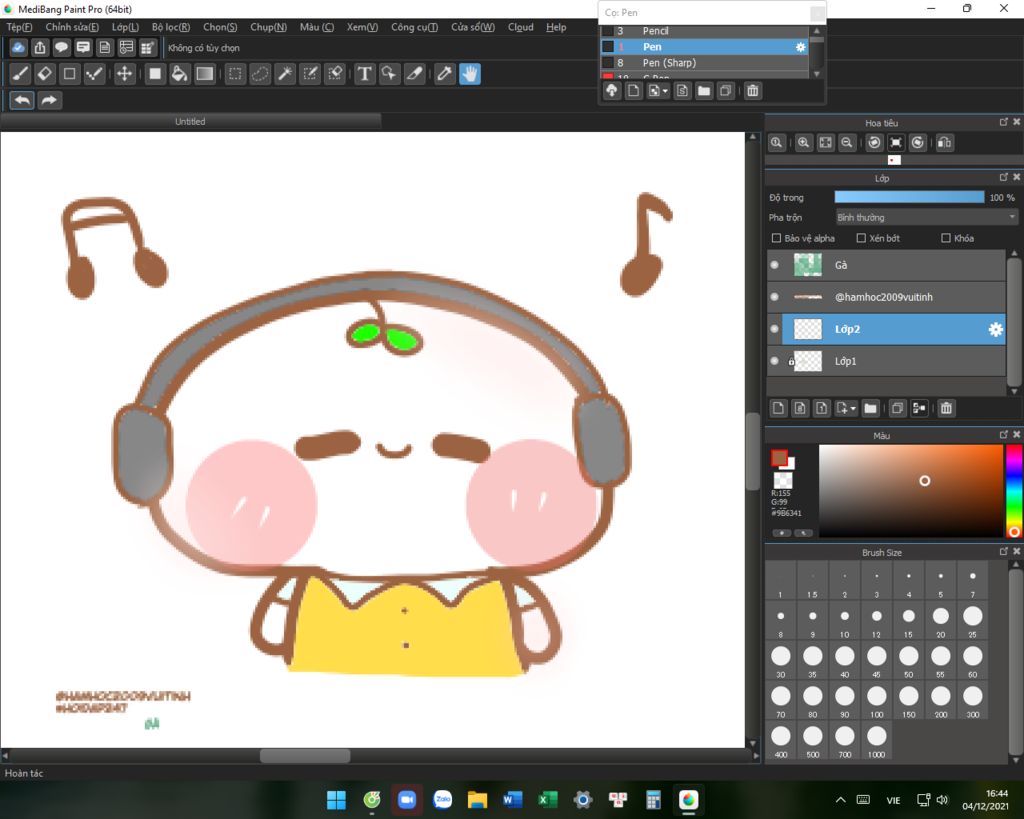Pick a color in the saturation square
The height and width of the screenshot is (819, 1024).
[x=911, y=491]
